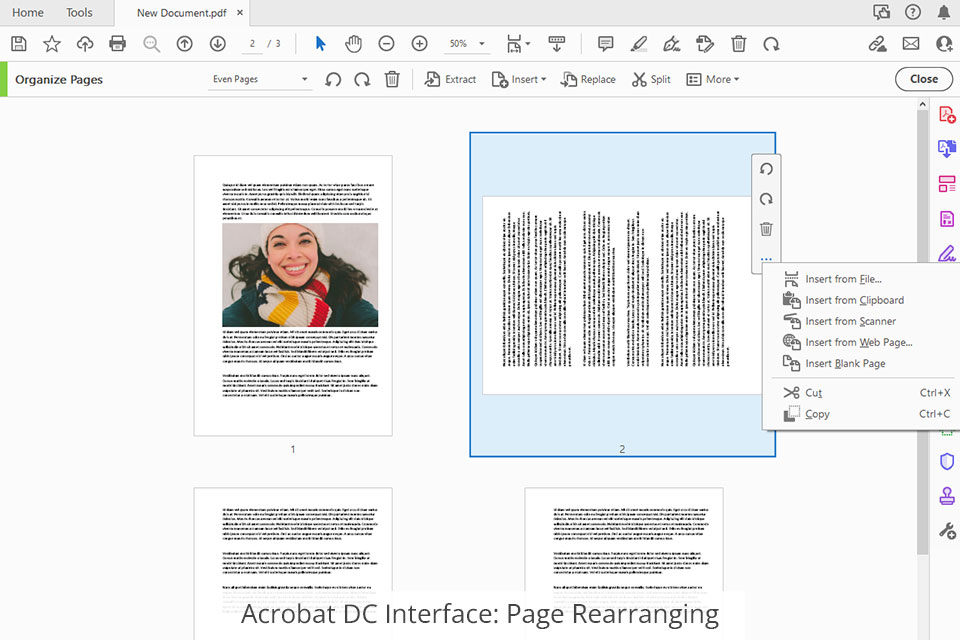Select the New Document.pdf tab

point(181,13)
